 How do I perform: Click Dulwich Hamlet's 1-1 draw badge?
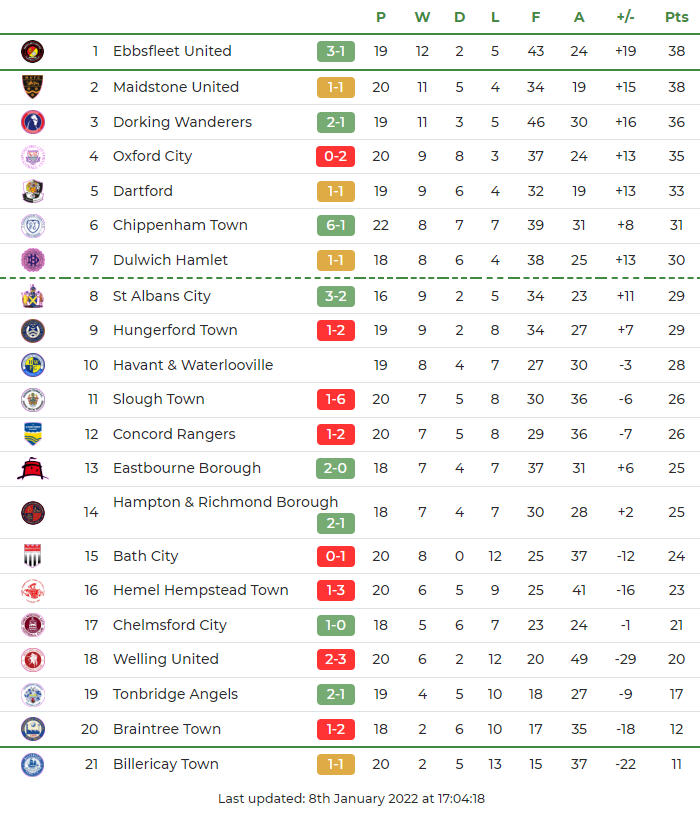pos(336,260)
